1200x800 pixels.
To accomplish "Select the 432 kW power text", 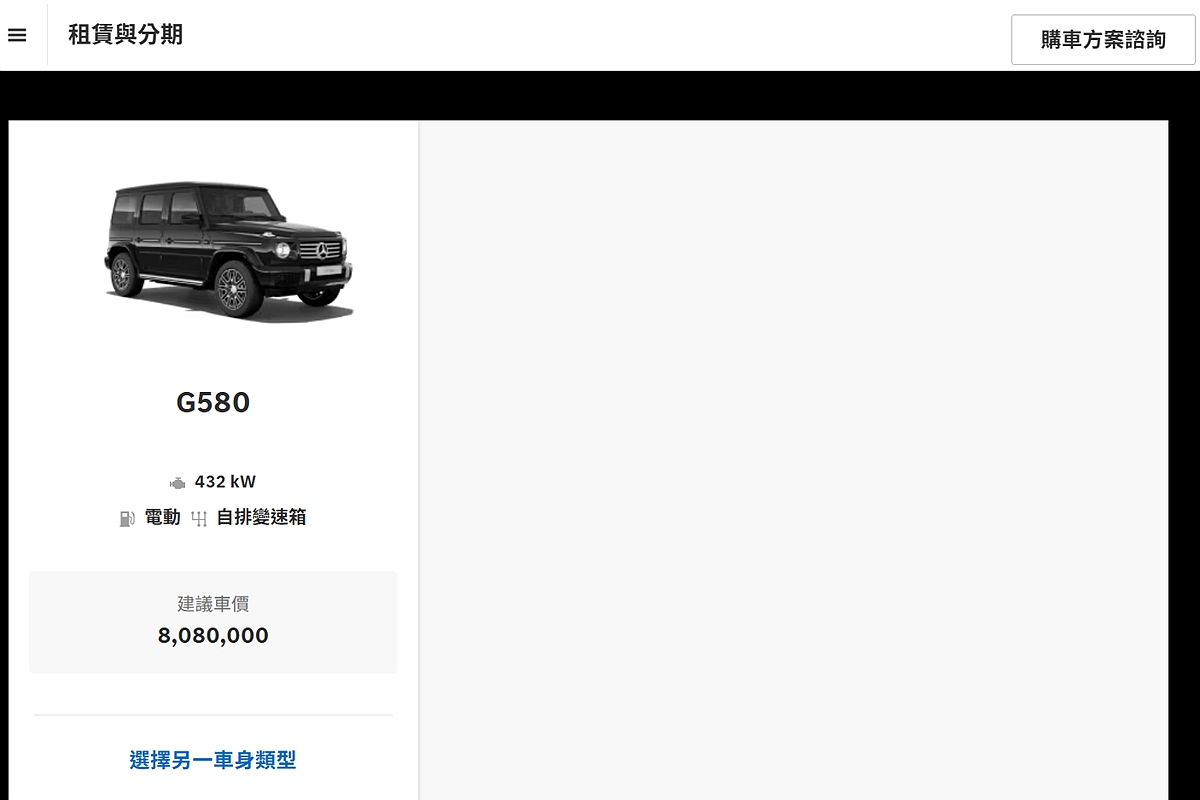I will (225, 482).
